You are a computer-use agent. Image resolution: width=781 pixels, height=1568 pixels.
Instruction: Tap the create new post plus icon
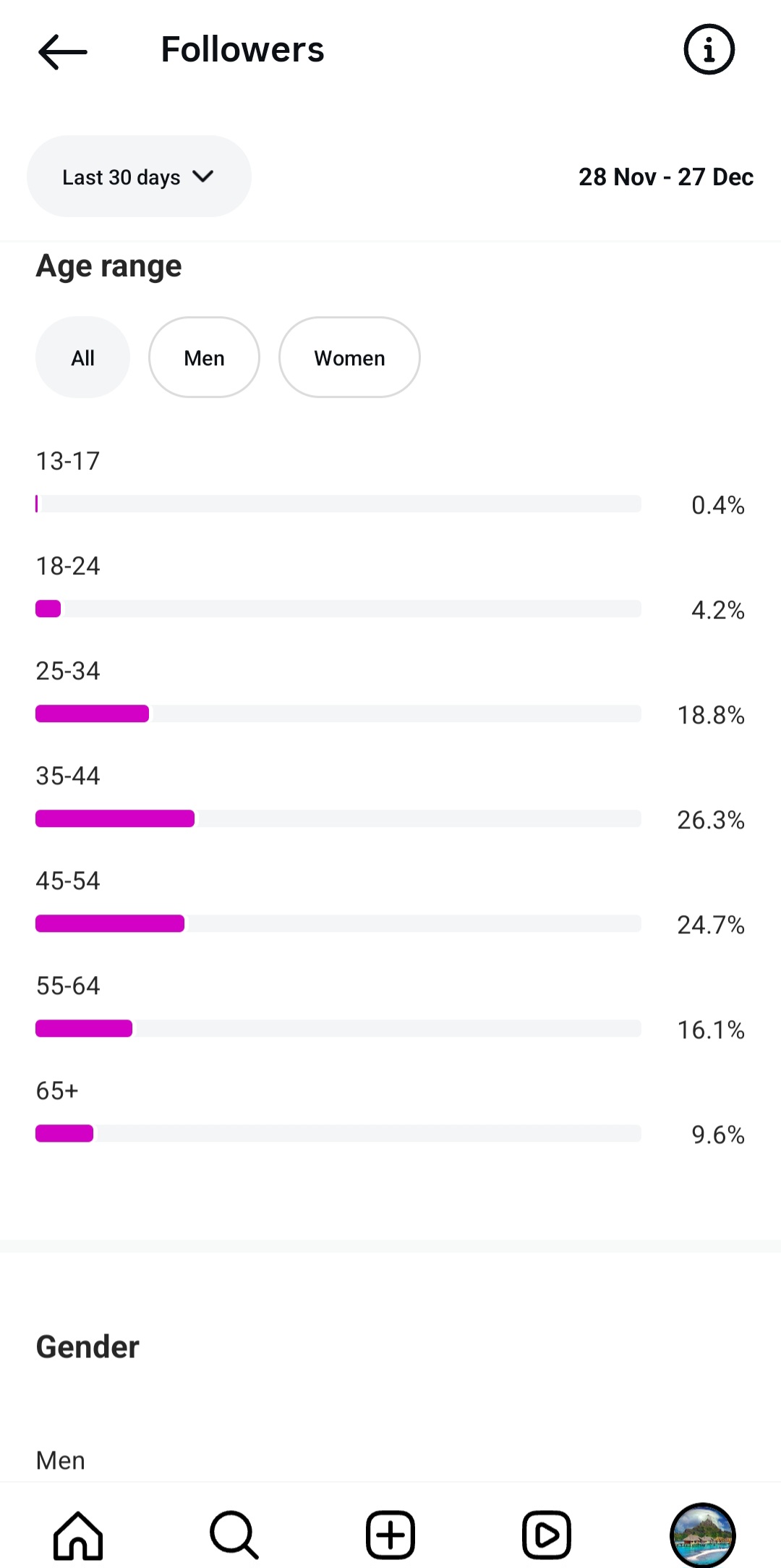tap(390, 1535)
